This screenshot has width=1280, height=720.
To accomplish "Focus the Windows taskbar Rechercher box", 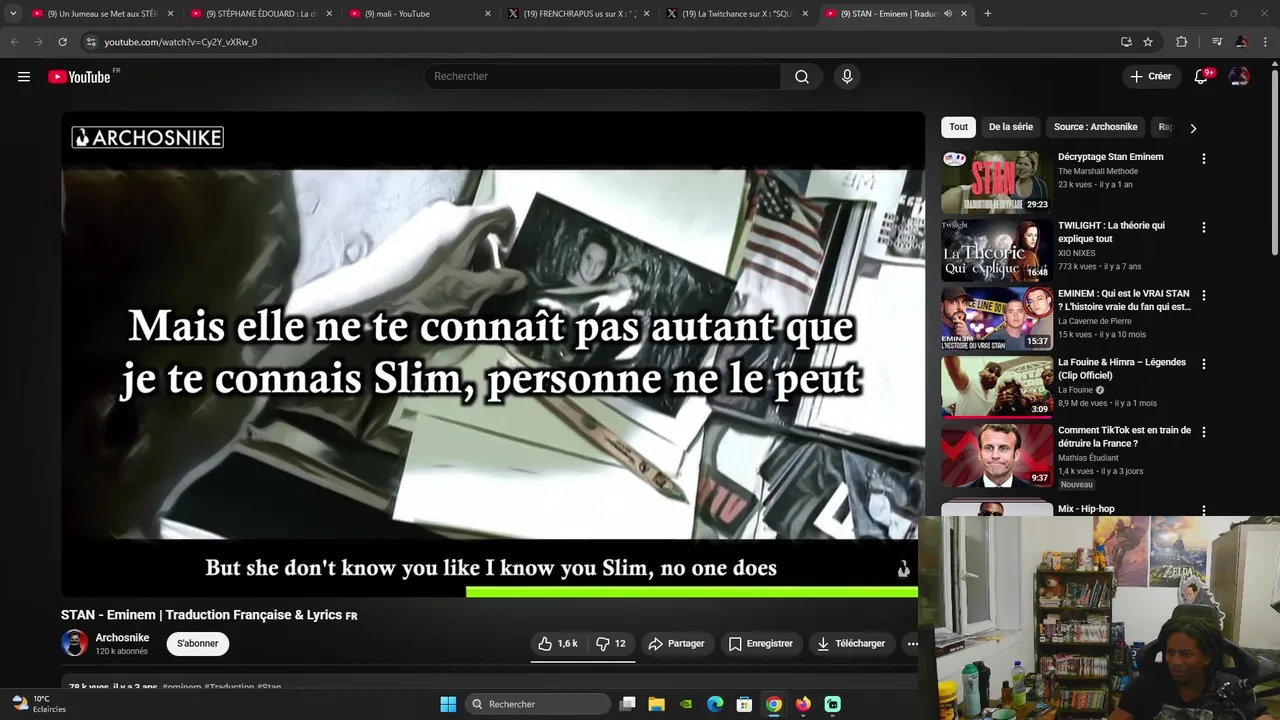I will [538, 704].
